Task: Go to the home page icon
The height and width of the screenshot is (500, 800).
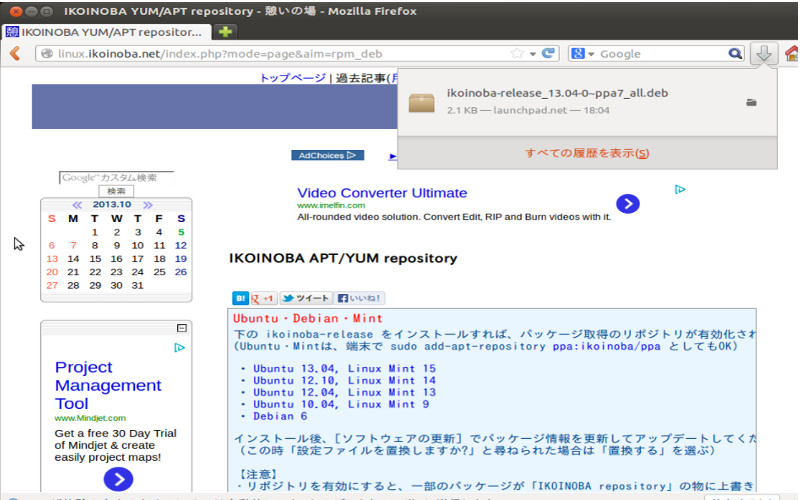Action: 792,54
